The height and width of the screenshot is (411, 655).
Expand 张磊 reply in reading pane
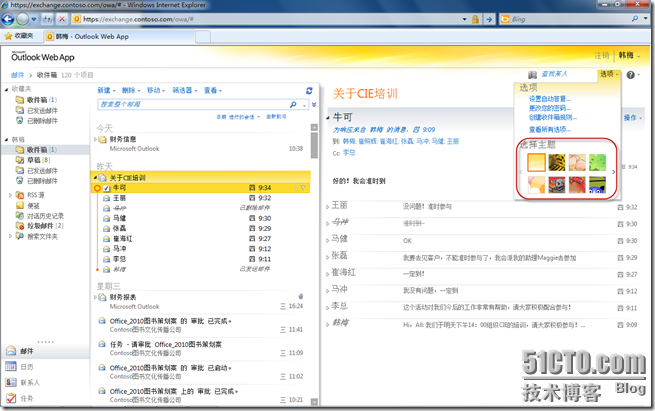tap(328, 257)
